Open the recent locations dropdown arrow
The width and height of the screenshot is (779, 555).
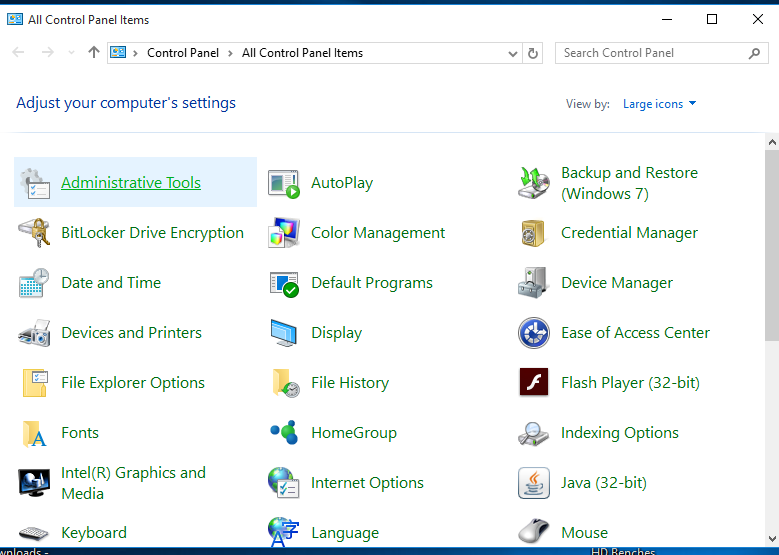coord(71,53)
